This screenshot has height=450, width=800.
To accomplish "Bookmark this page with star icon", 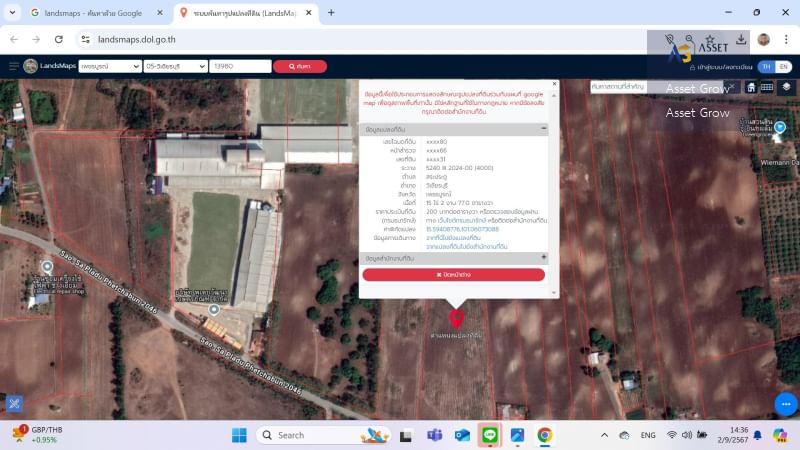I will (x=709, y=39).
